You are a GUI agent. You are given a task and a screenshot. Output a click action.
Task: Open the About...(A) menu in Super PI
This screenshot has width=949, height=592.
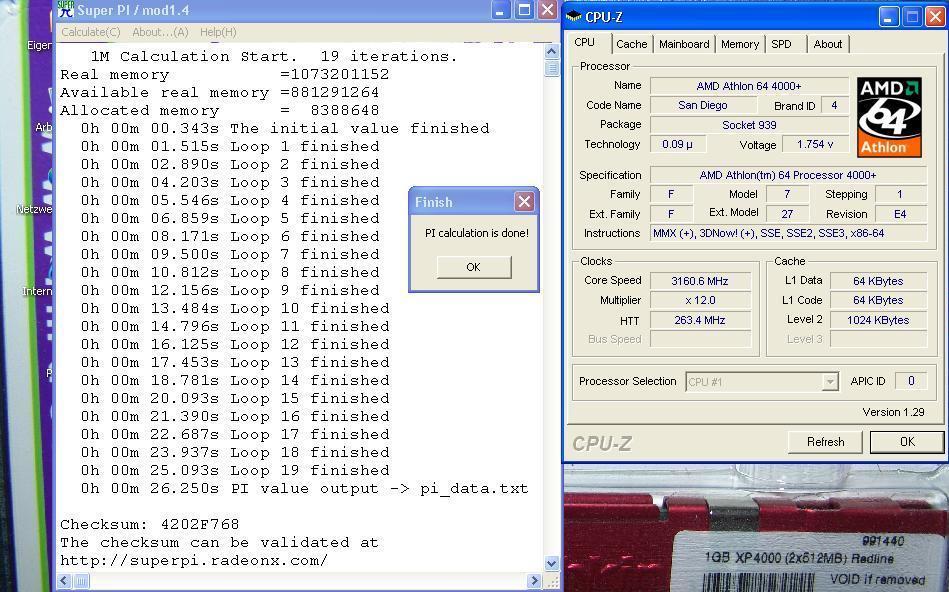point(160,32)
